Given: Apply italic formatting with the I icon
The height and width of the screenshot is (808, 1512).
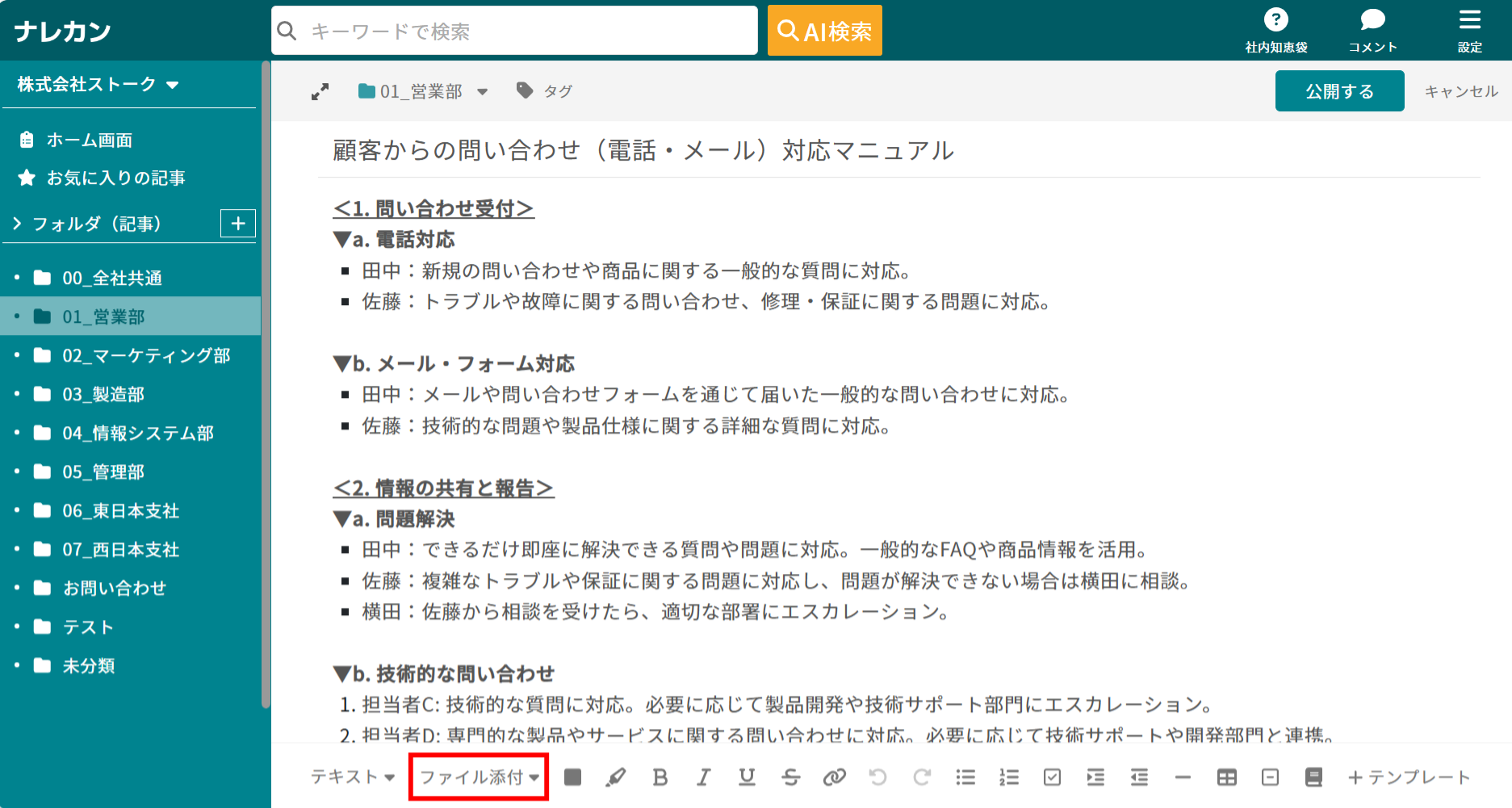Looking at the screenshot, I should point(703,777).
